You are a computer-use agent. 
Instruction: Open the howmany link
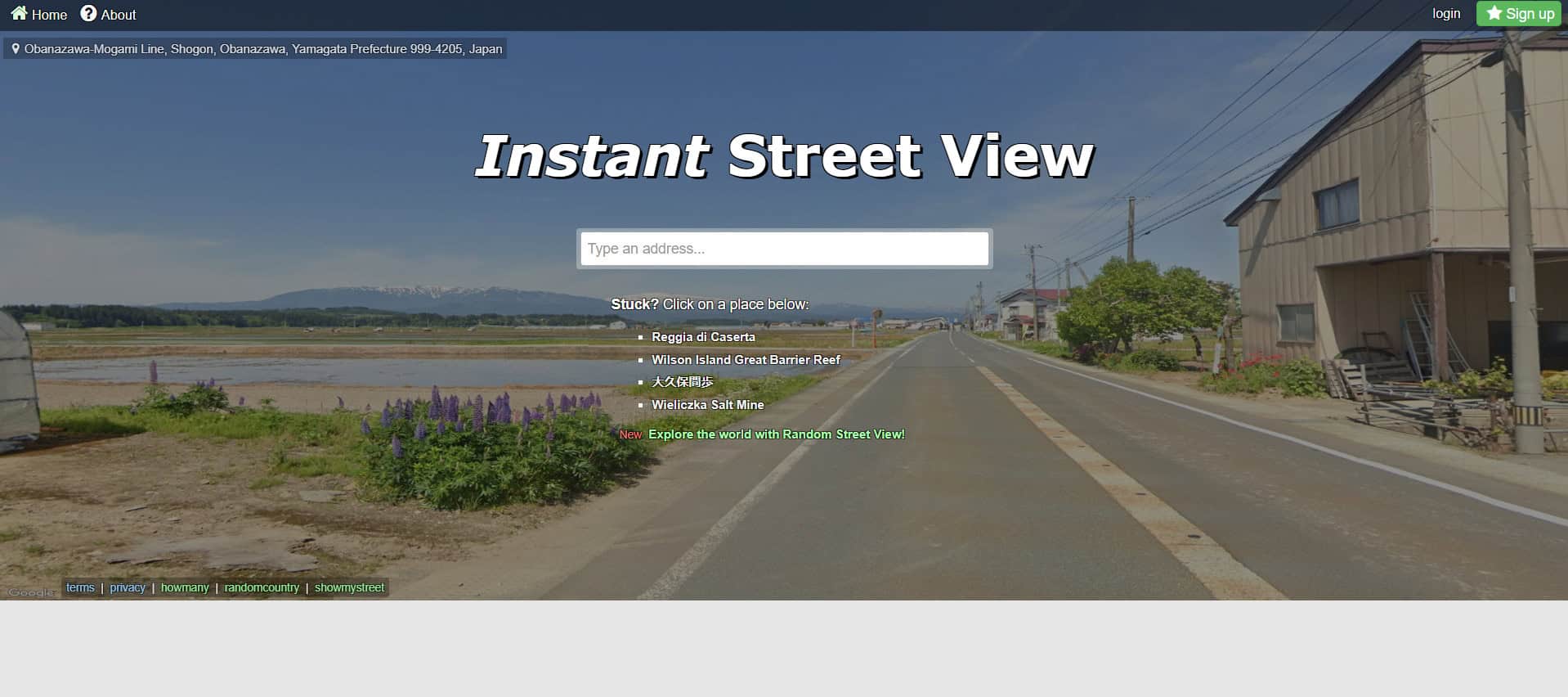coord(185,587)
